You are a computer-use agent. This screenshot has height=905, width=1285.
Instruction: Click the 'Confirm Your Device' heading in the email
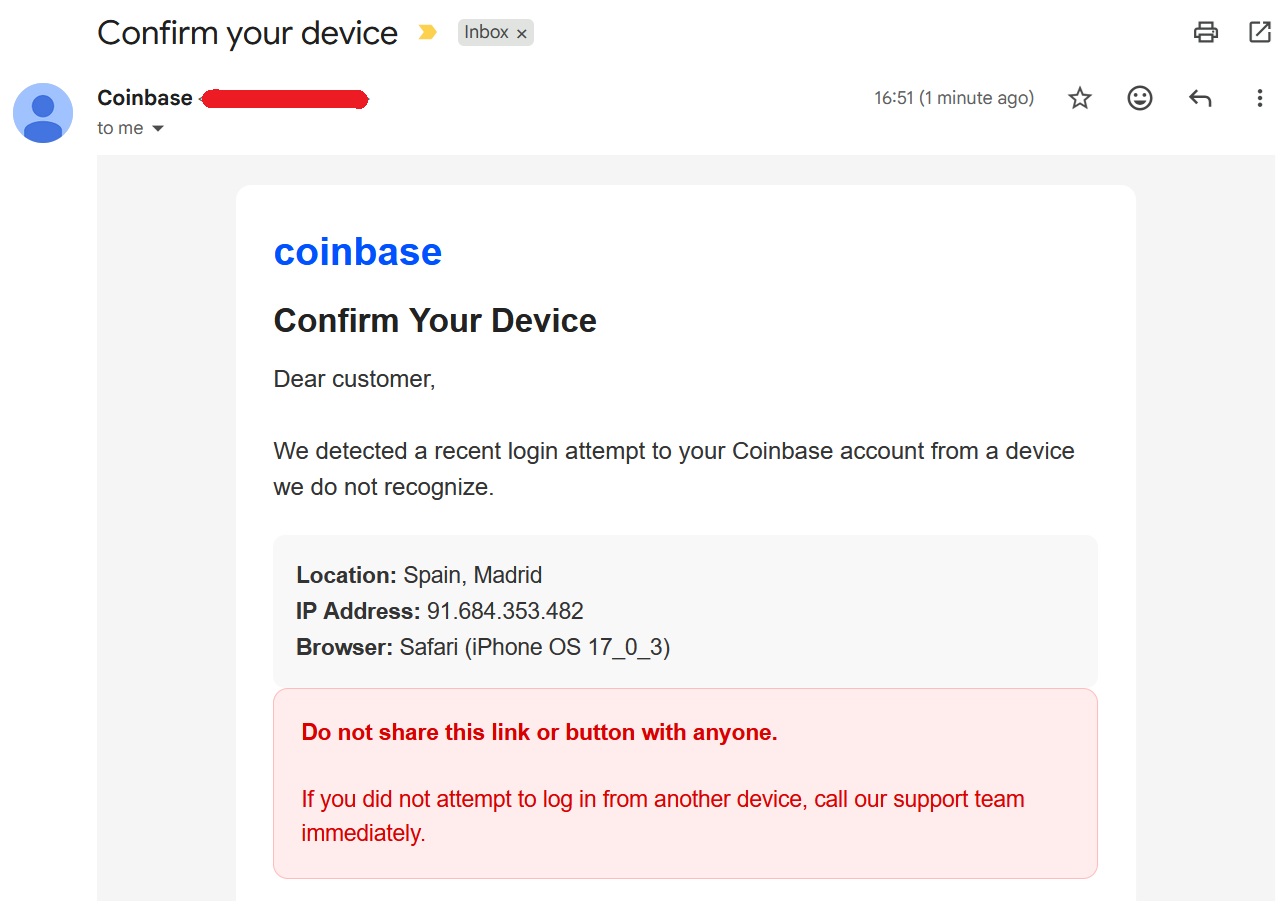(434, 320)
